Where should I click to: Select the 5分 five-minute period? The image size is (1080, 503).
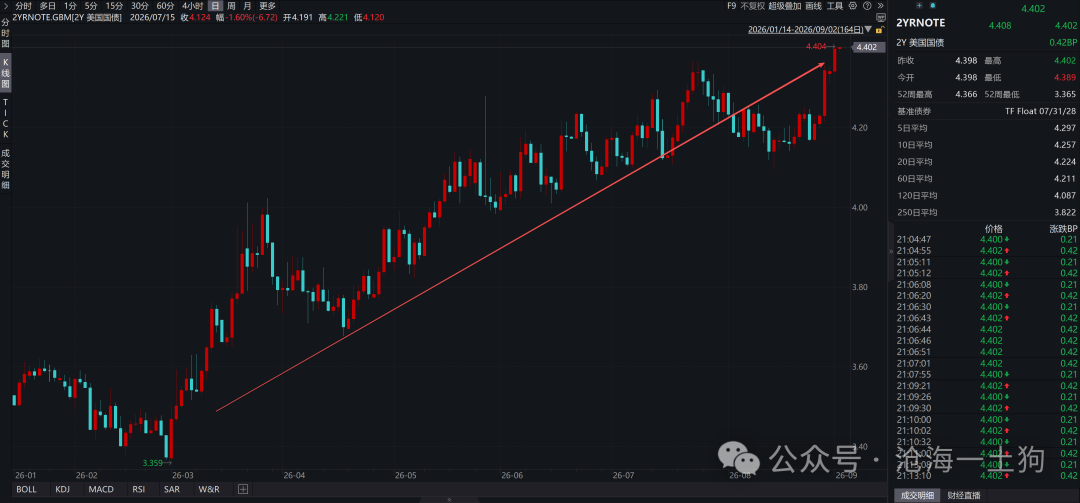pyautogui.click(x=91, y=6)
